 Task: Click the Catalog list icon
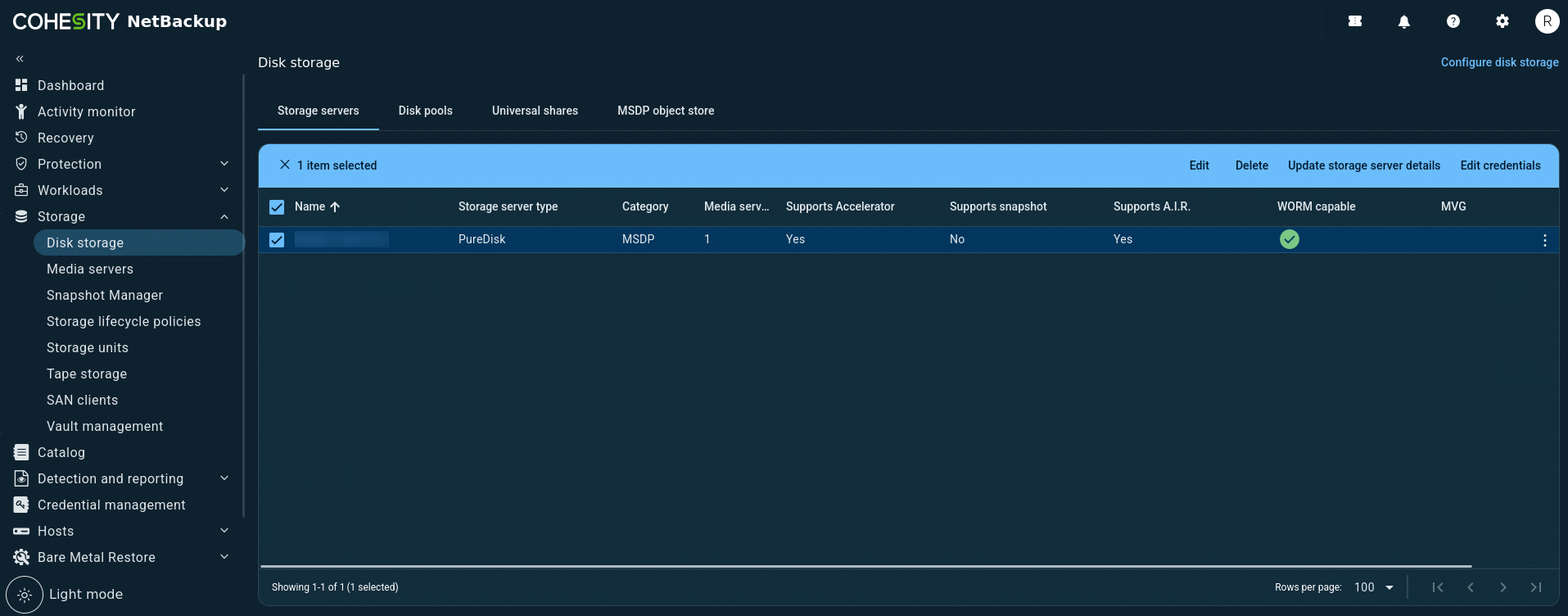pyautogui.click(x=21, y=452)
